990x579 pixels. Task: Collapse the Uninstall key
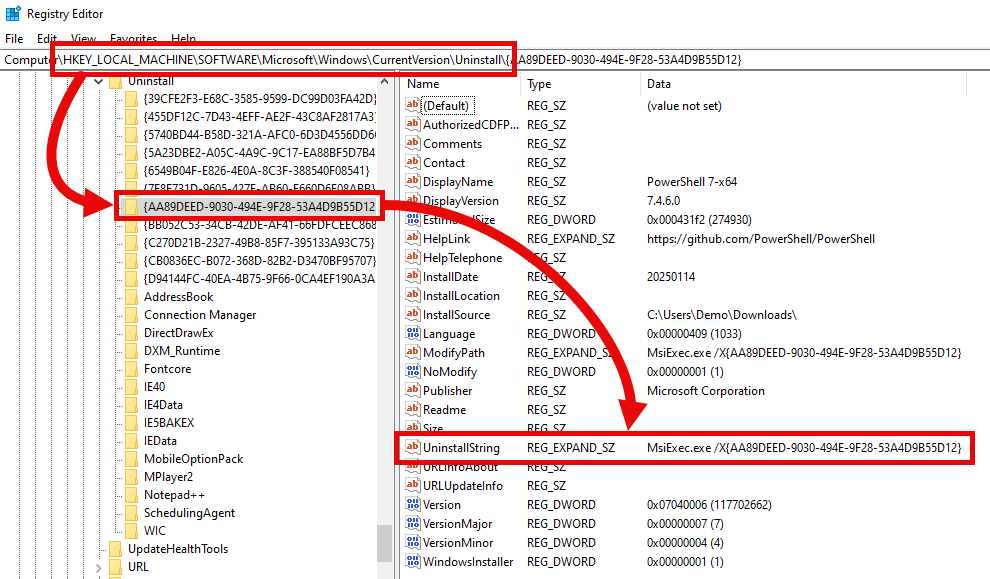98,81
